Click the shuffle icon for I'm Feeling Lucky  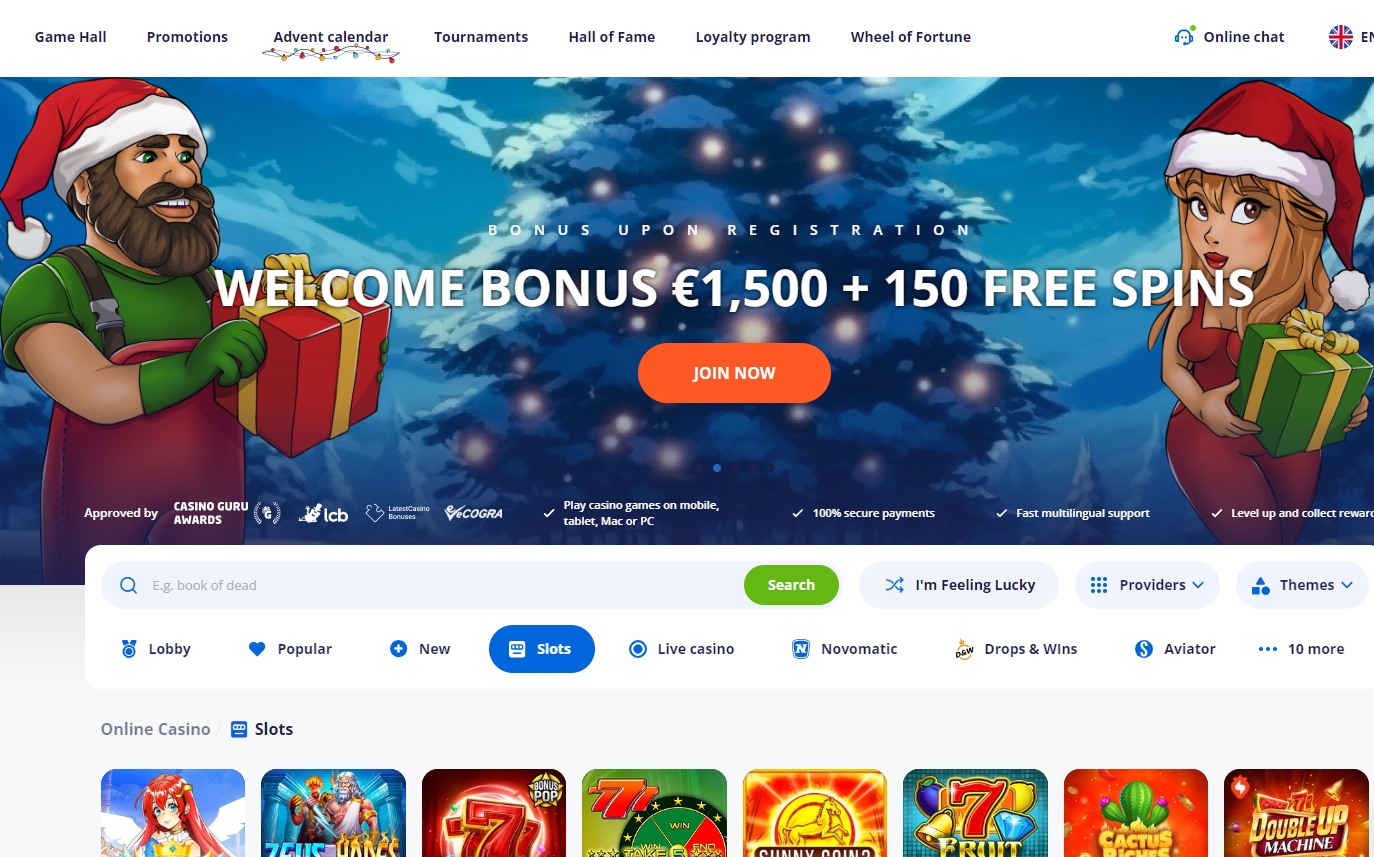(894, 585)
